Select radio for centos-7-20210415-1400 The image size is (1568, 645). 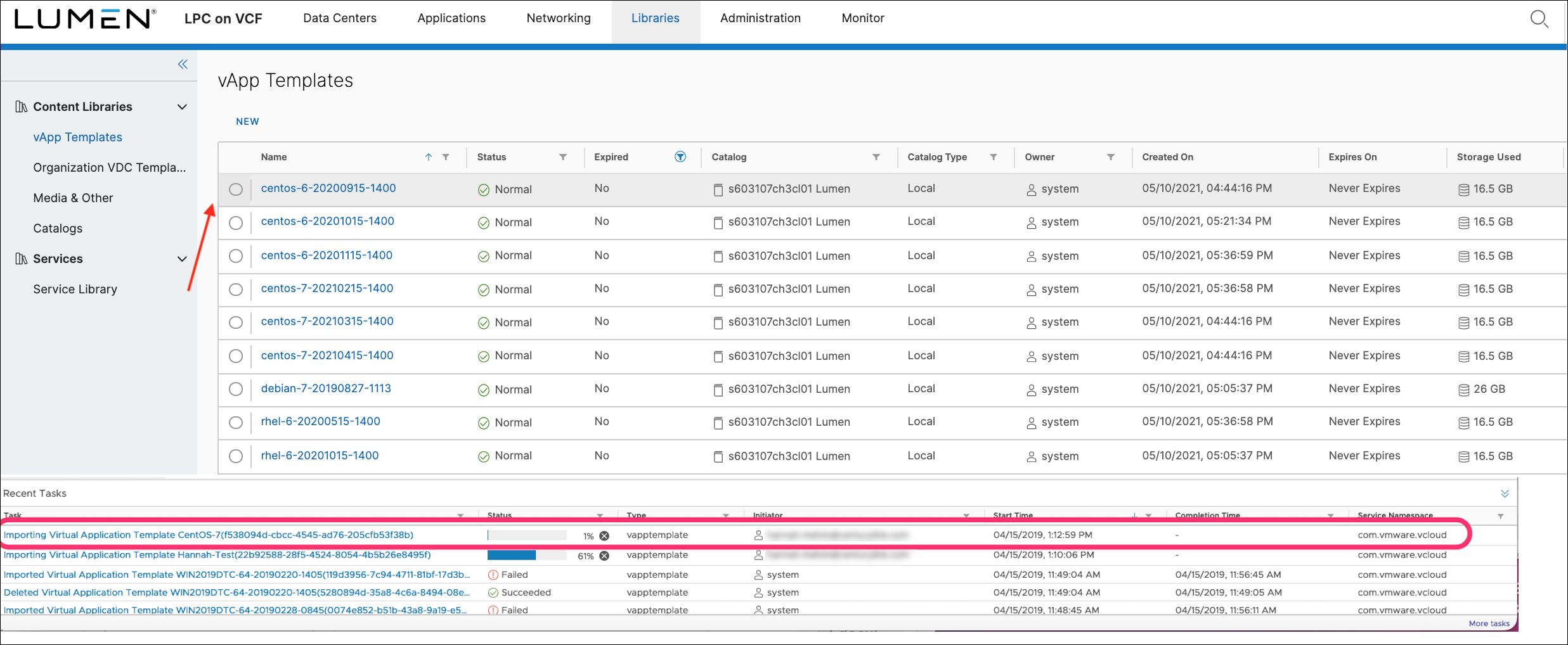(x=236, y=356)
